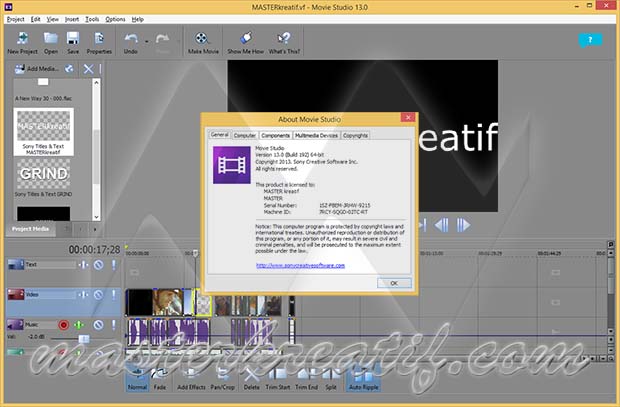Click the Trim Start button
Image resolution: width=620 pixels, height=407 pixels.
pyautogui.click(x=278, y=379)
